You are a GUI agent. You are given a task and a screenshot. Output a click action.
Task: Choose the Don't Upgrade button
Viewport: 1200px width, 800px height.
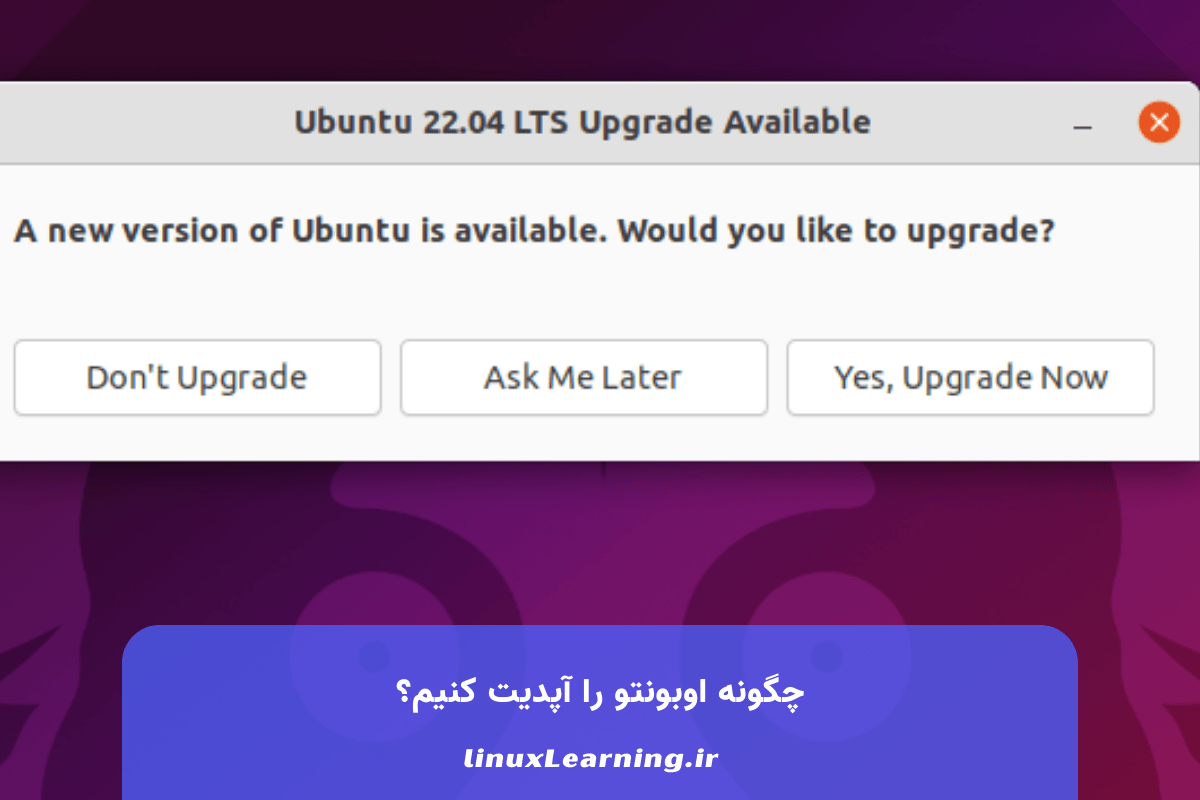197,378
